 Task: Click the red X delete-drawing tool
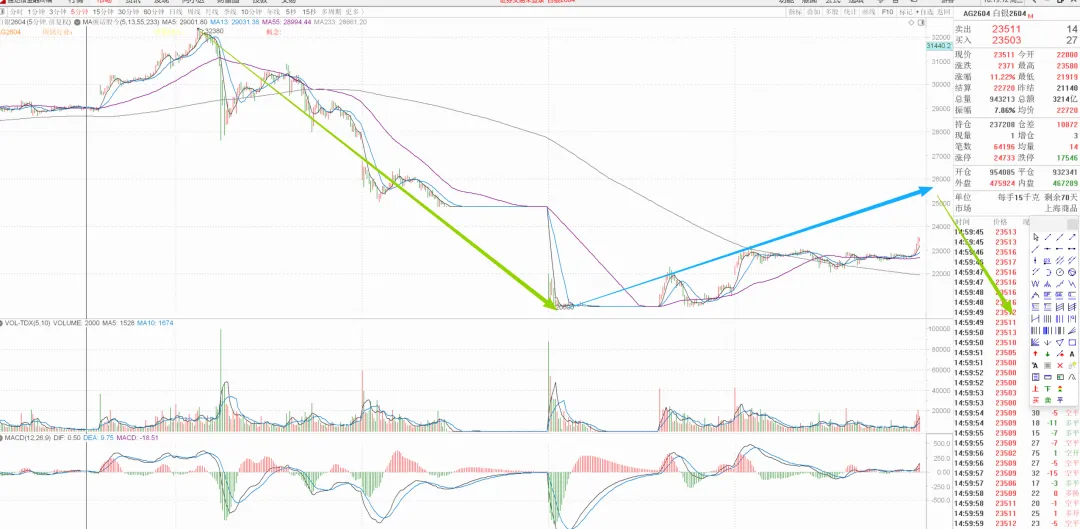tap(1059, 365)
